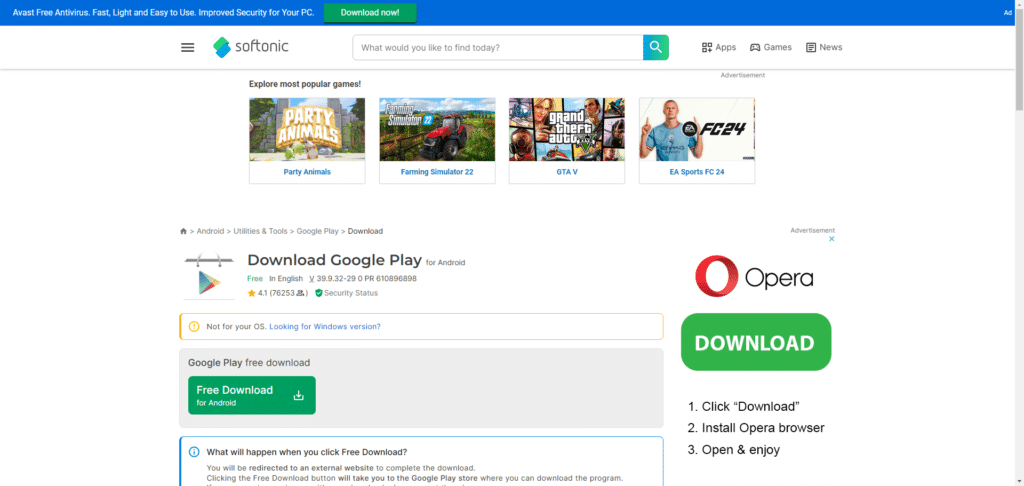Focus the search input field
The image size is (1024, 486).
point(498,48)
